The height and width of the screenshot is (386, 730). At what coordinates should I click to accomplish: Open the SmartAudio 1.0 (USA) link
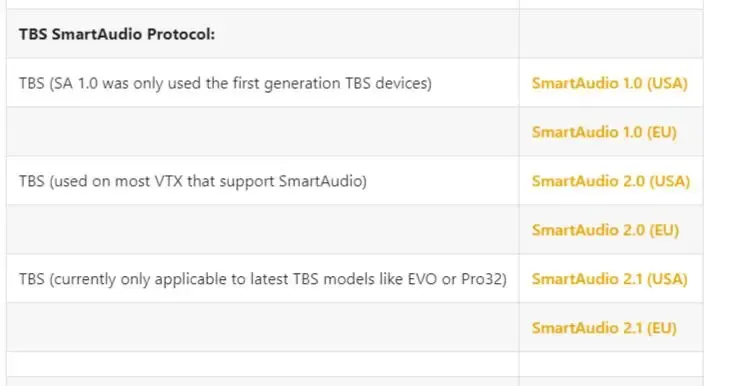609,83
